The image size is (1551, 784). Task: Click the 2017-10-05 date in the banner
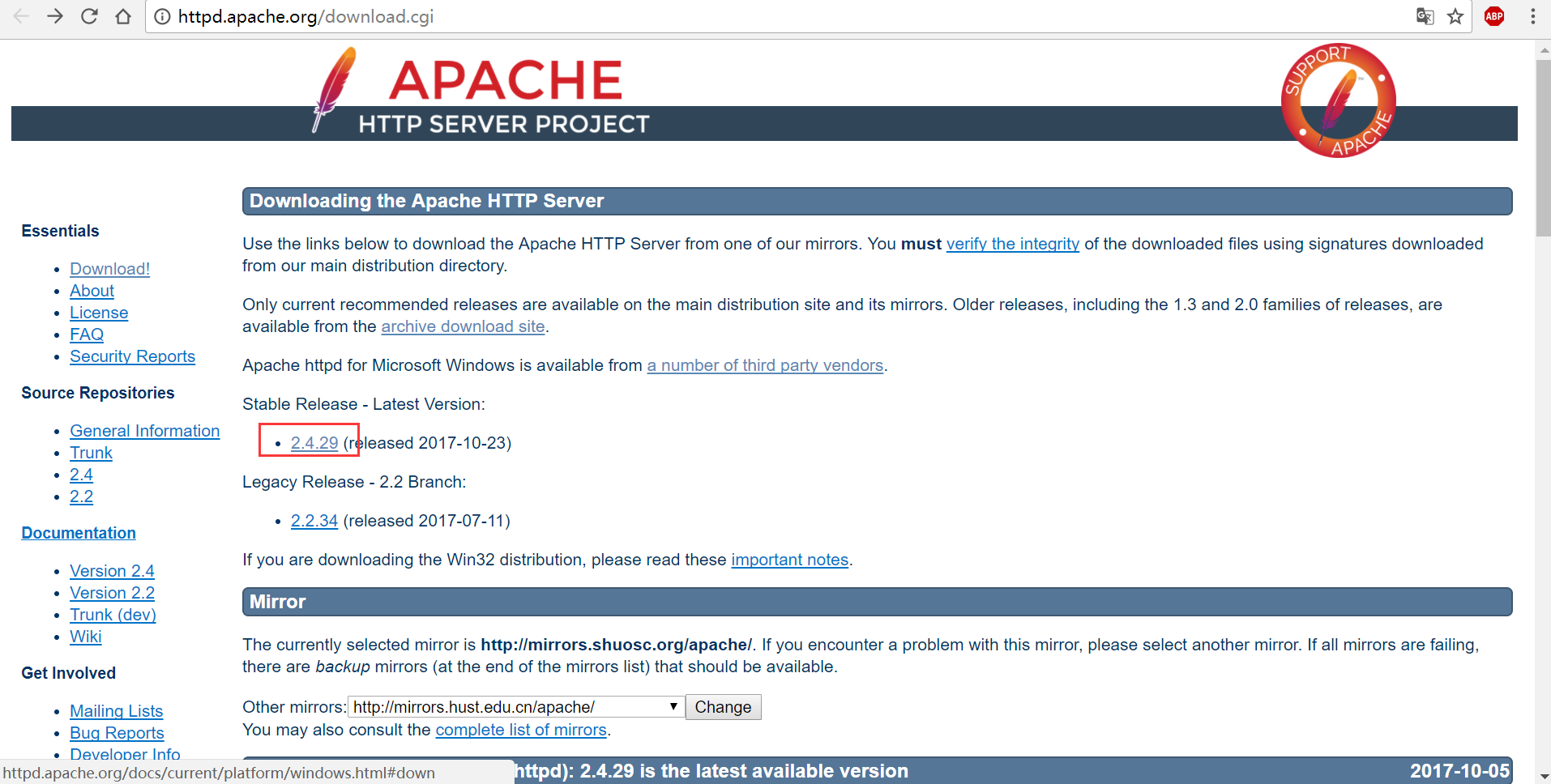(x=1459, y=771)
